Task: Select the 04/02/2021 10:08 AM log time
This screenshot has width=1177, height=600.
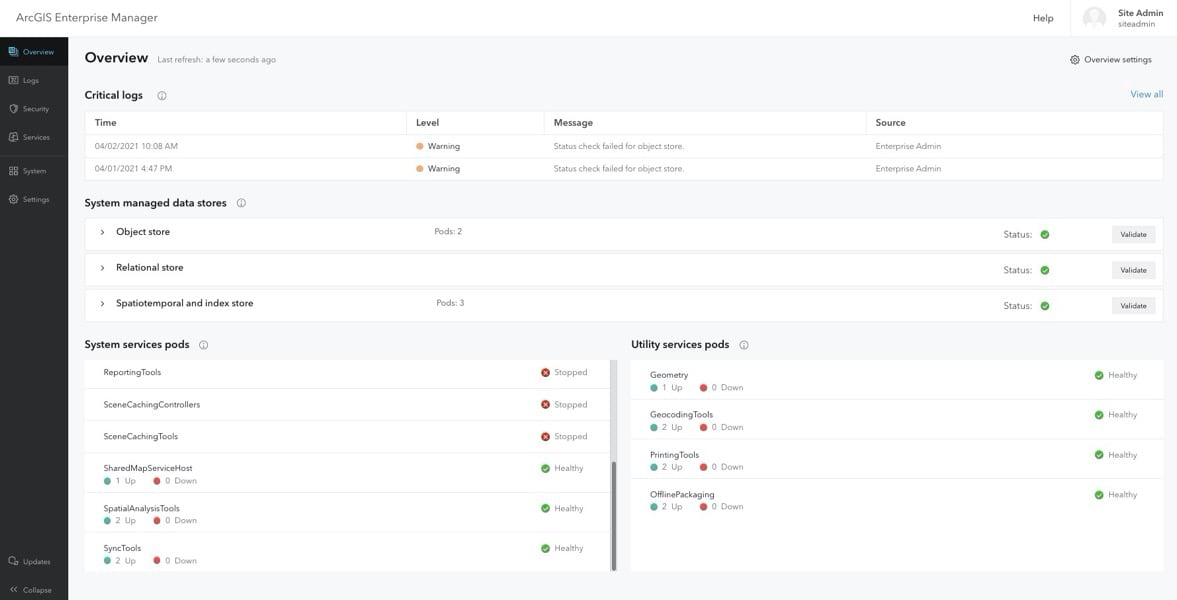Action: (136, 146)
